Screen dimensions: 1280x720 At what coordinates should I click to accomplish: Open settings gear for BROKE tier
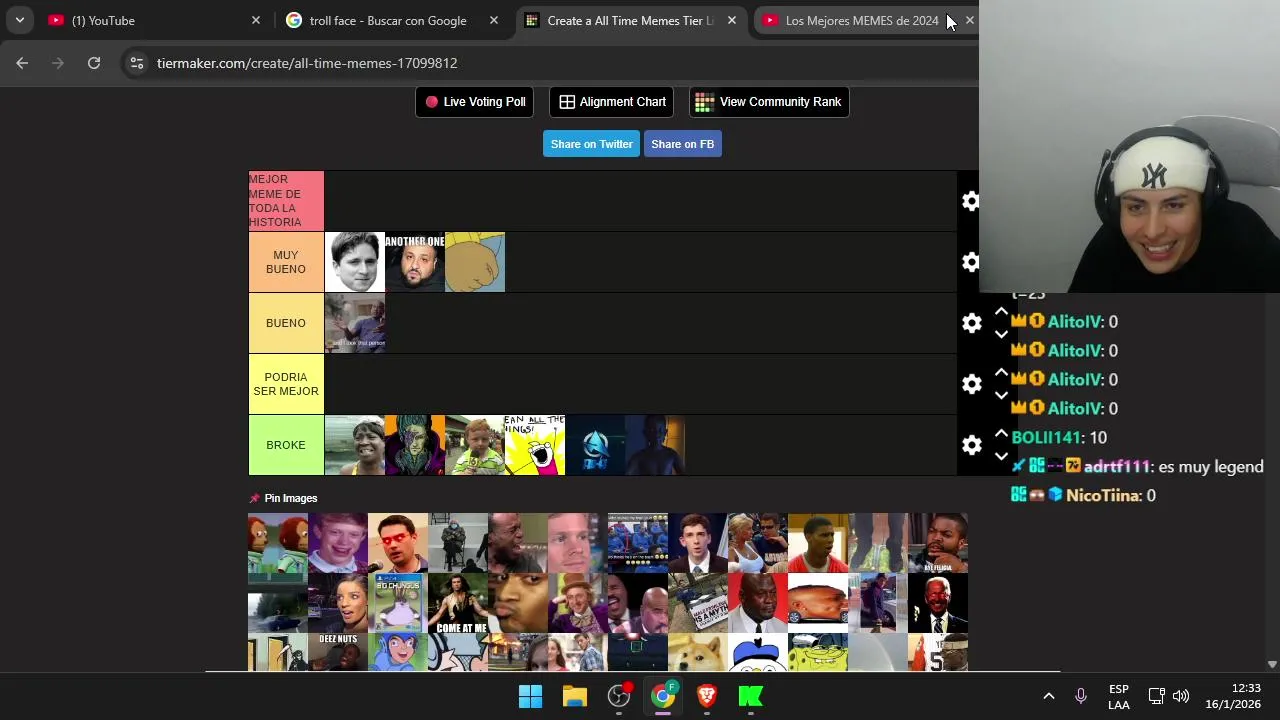(971, 445)
